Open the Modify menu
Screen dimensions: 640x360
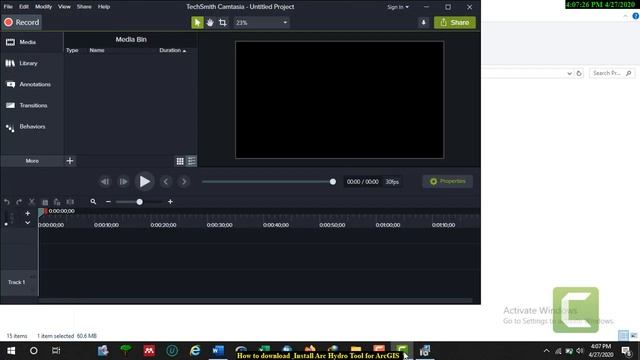coord(43,7)
